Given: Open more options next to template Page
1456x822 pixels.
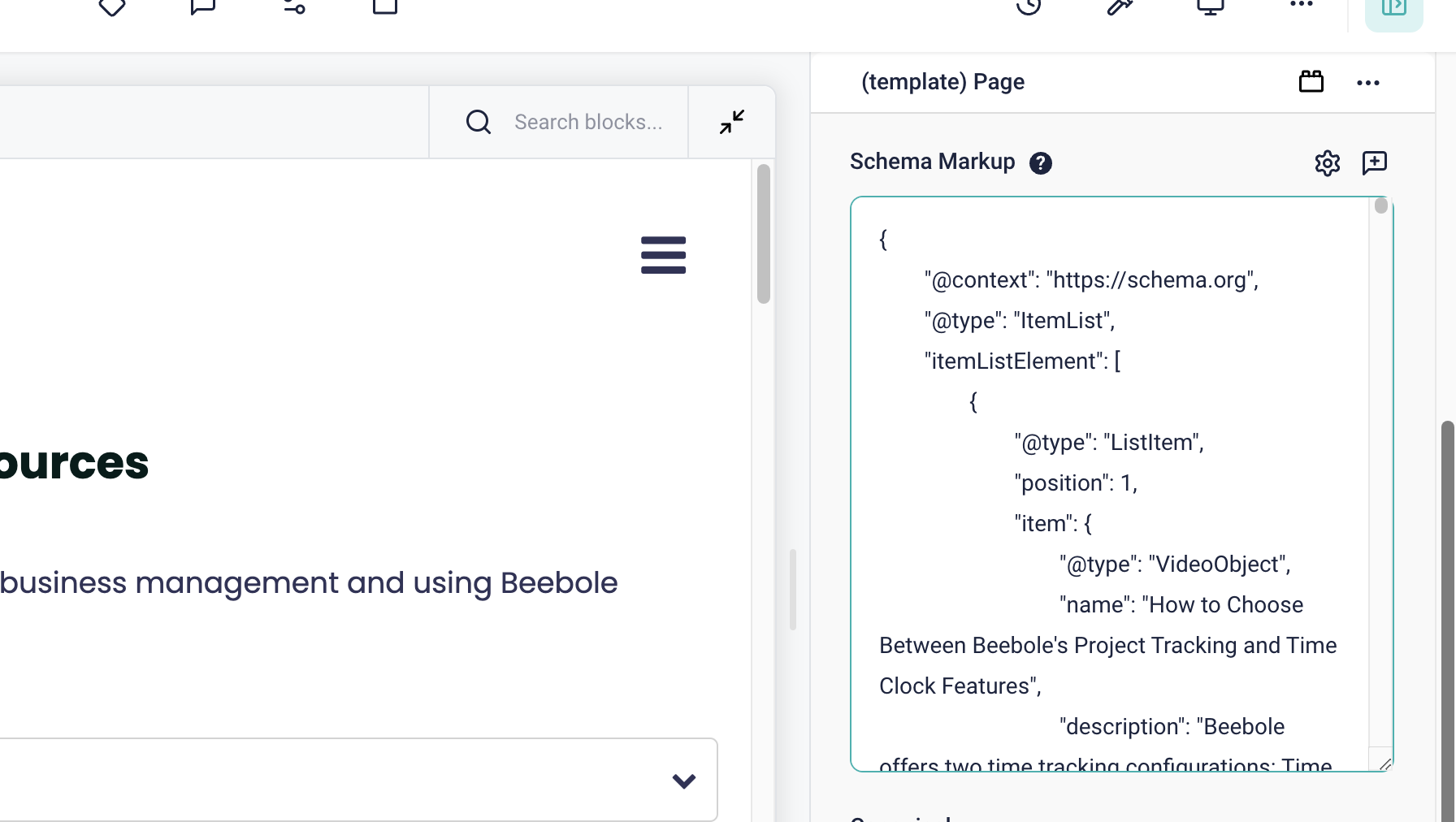Looking at the screenshot, I should pyautogui.click(x=1368, y=83).
